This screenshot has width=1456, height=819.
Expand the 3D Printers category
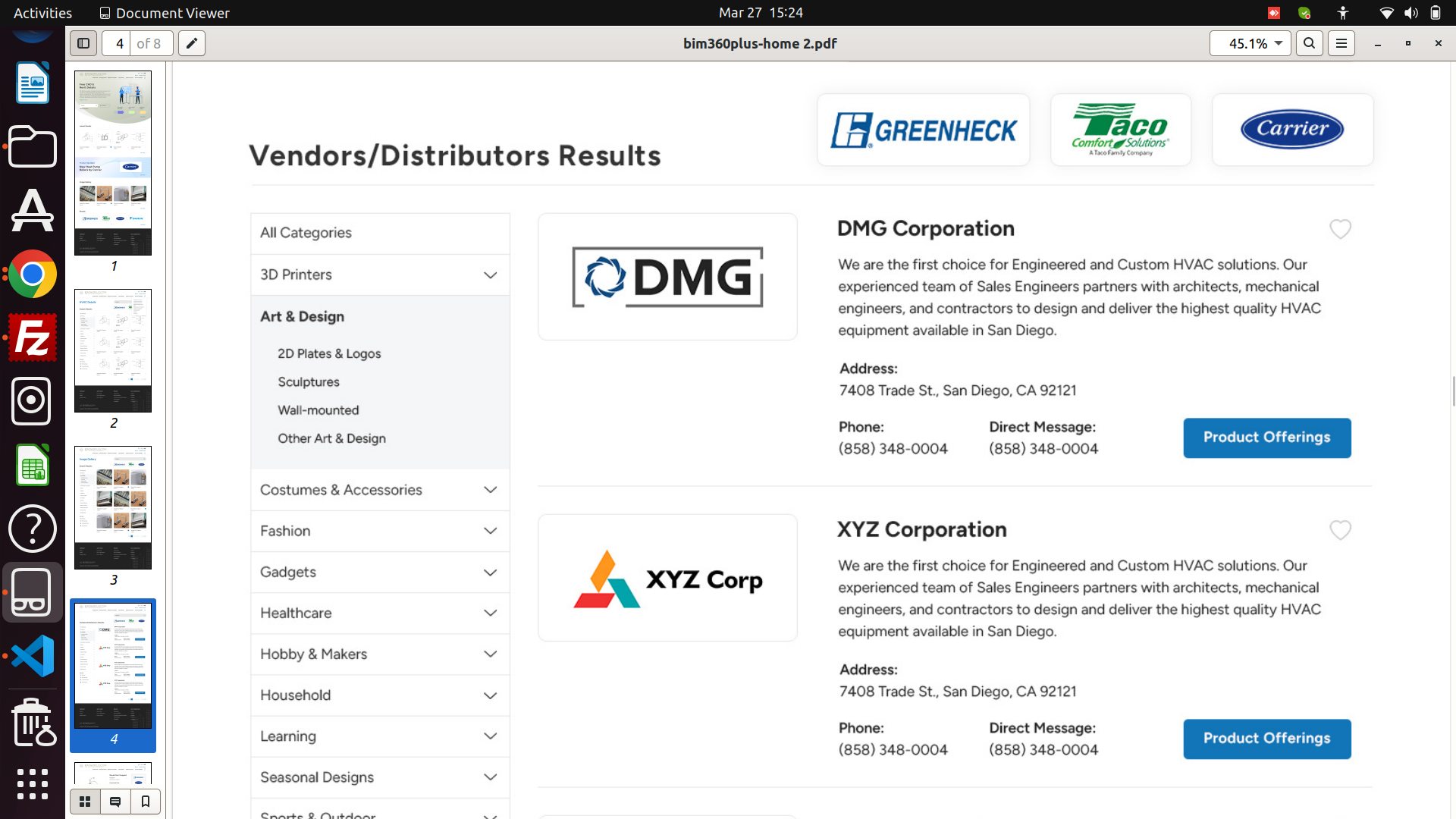point(490,275)
